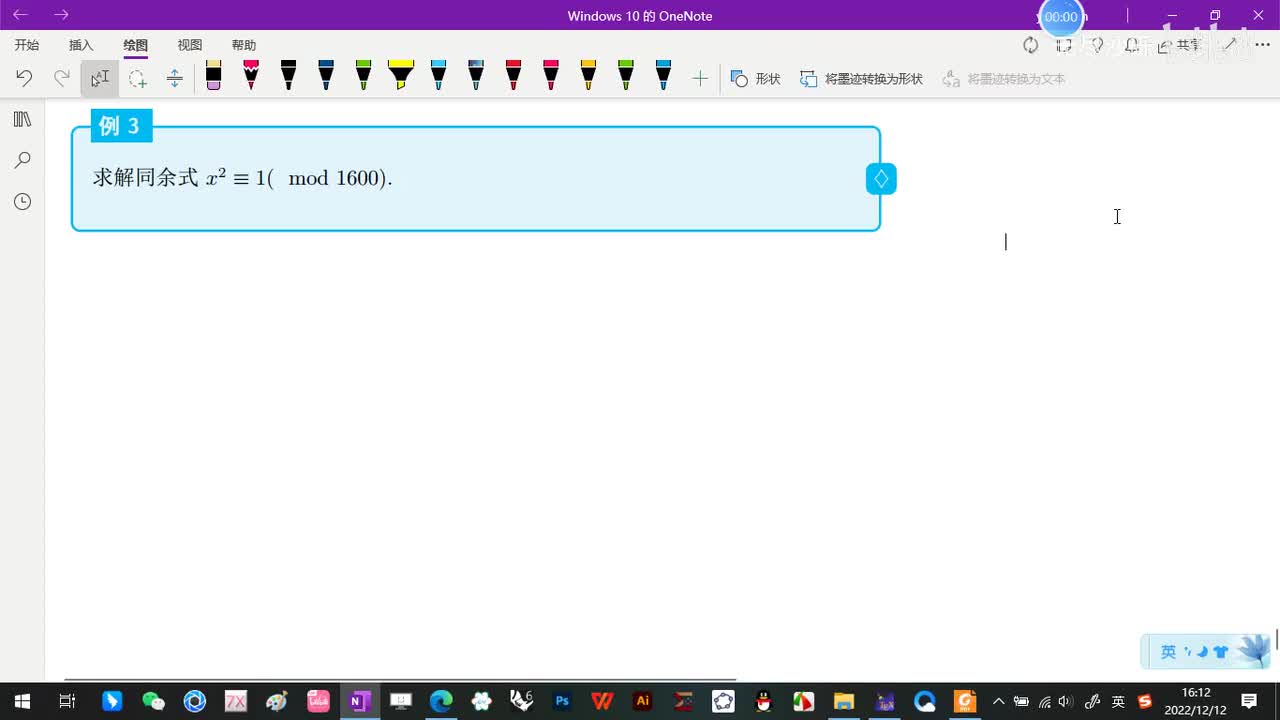This screenshot has height=720, width=1280.
Task: Choose the insert or remove space tool
Action: pos(174,78)
